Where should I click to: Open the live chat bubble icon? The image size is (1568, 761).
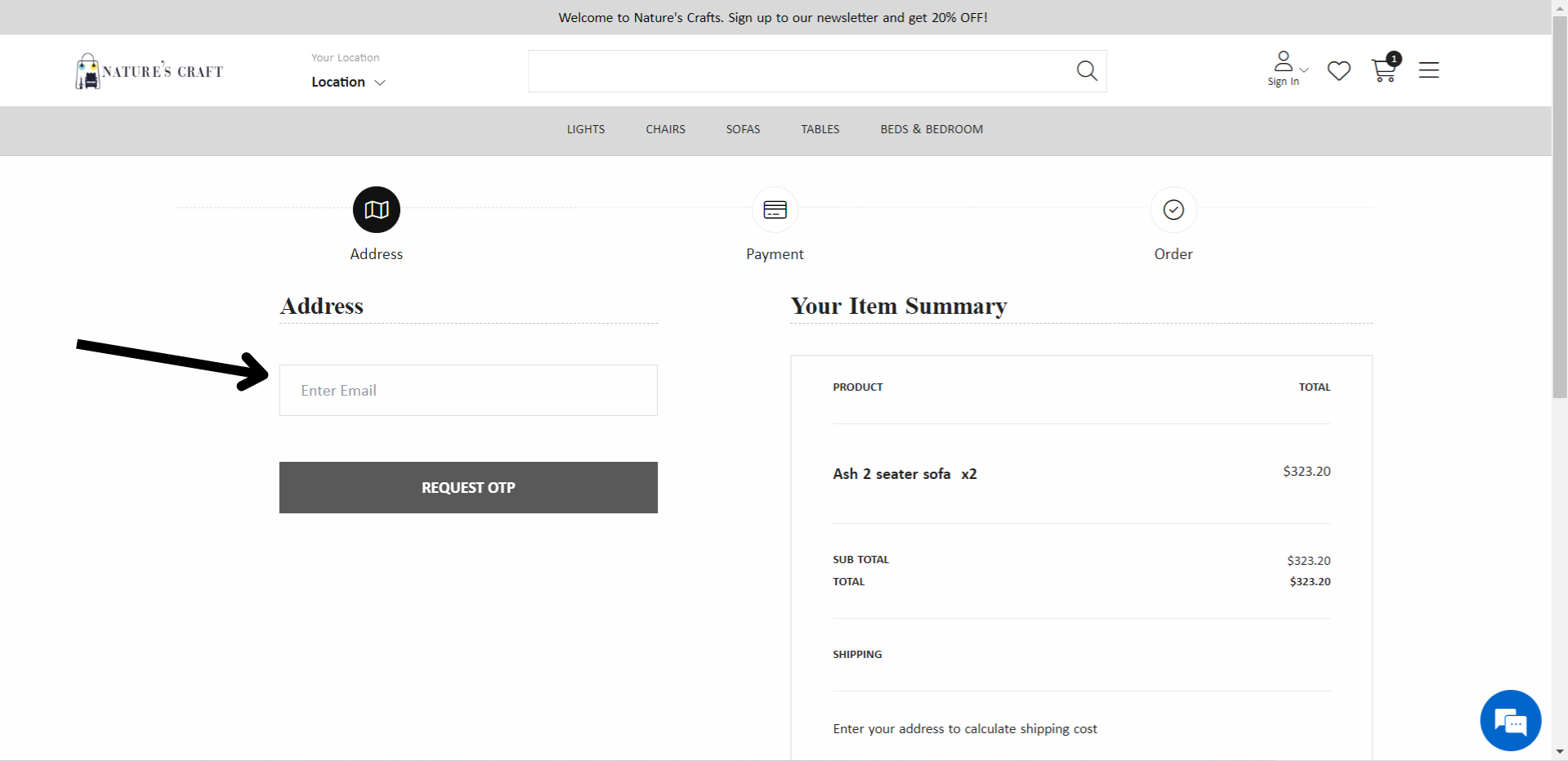click(x=1510, y=720)
